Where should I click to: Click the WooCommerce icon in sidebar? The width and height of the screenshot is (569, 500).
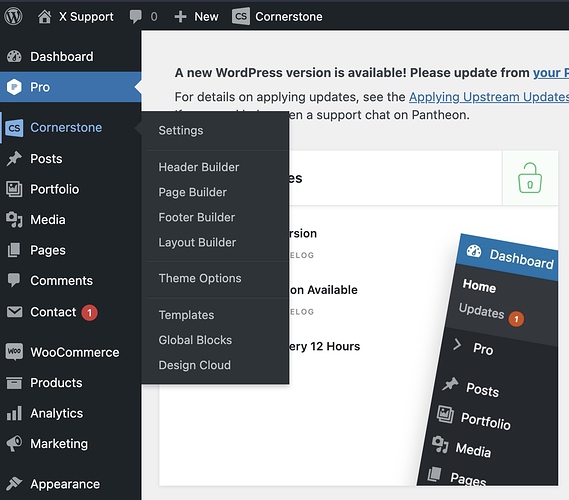pyautogui.click(x=15, y=352)
